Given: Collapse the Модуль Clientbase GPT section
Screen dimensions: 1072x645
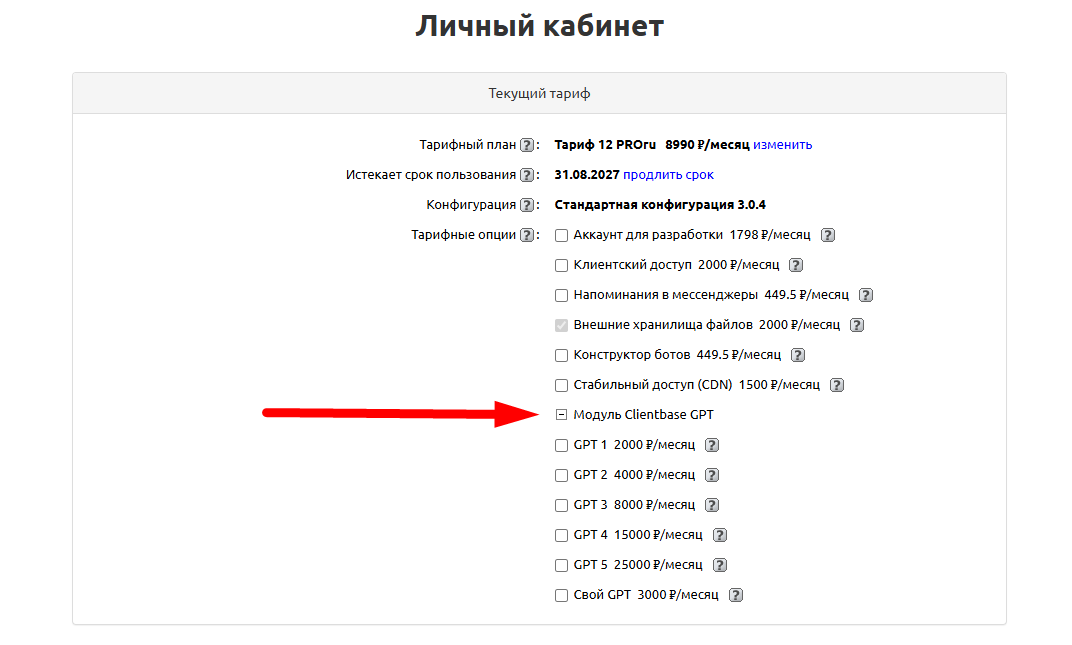Looking at the screenshot, I should pyautogui.click(x=561, y=414).
